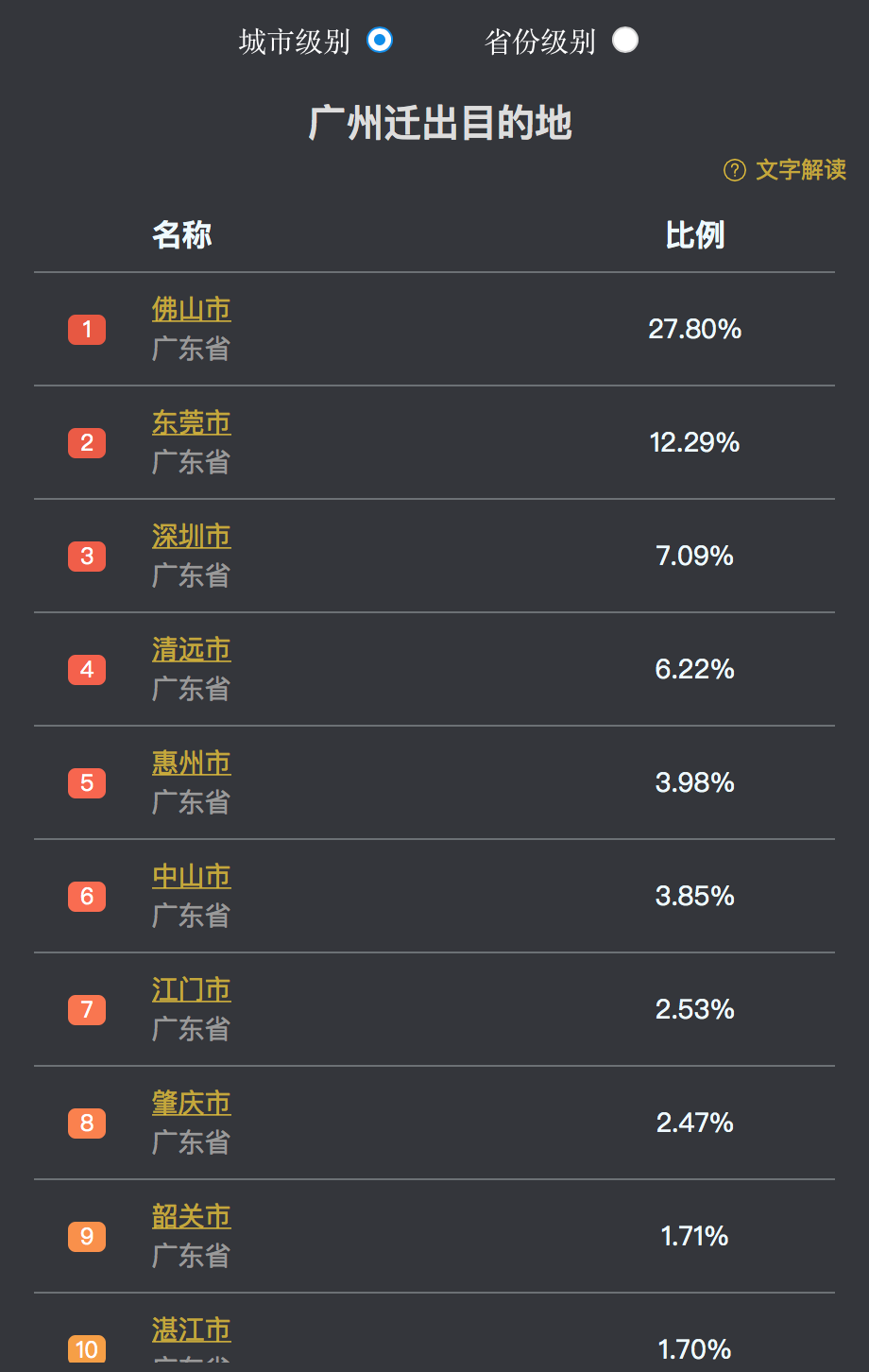Click the rank 5 badge
Viewport: 869px width, 1372px height.
coord(87,783)
